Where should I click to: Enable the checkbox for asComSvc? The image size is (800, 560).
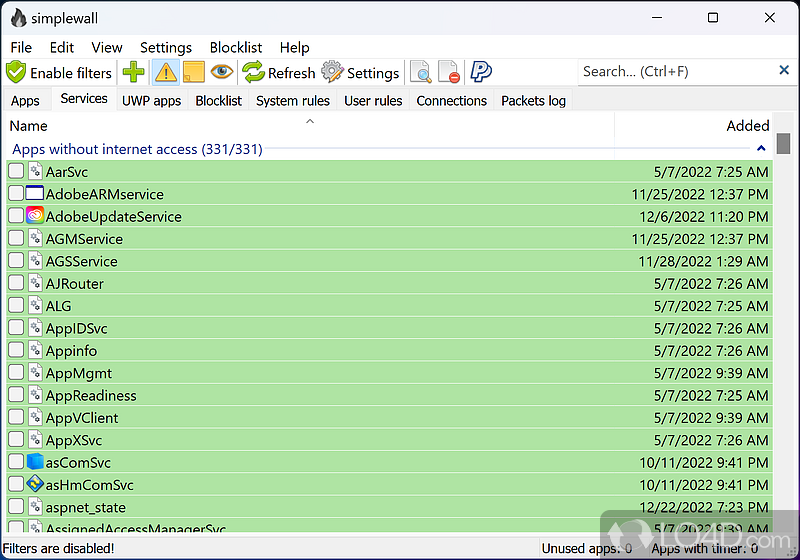(x=16, y=462)
